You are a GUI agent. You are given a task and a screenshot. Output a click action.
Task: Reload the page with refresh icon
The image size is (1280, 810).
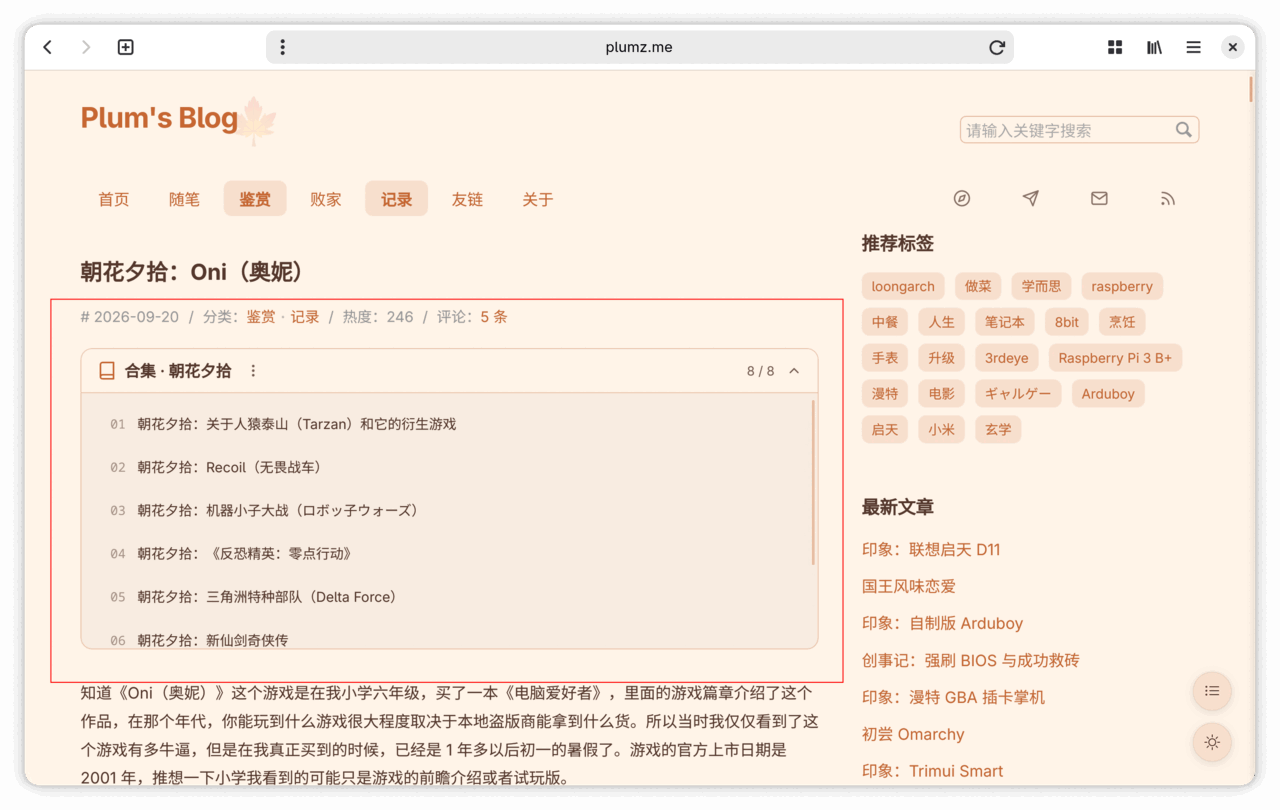click(x=997, y=47)
